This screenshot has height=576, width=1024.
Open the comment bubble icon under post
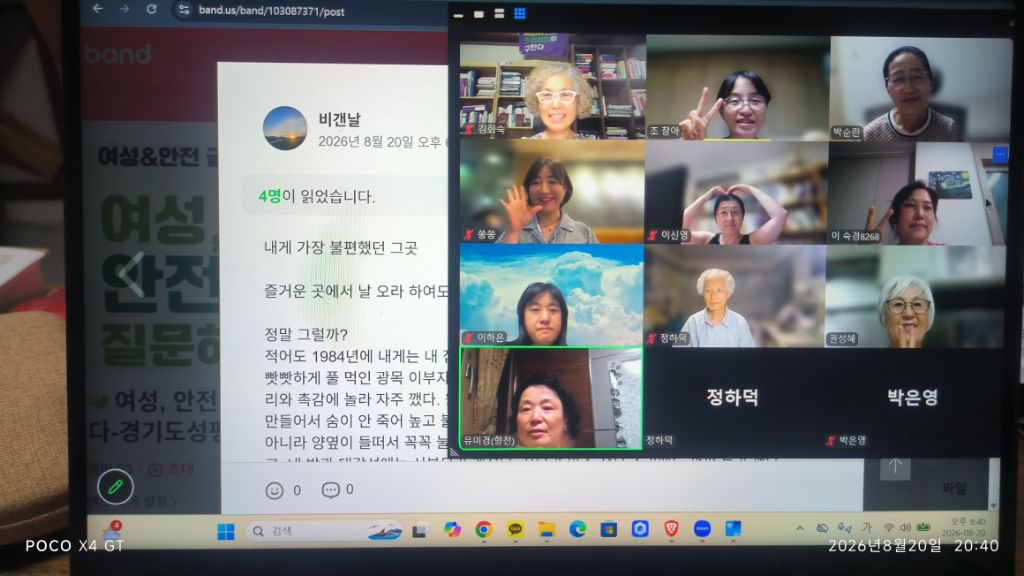coord(330,490)
